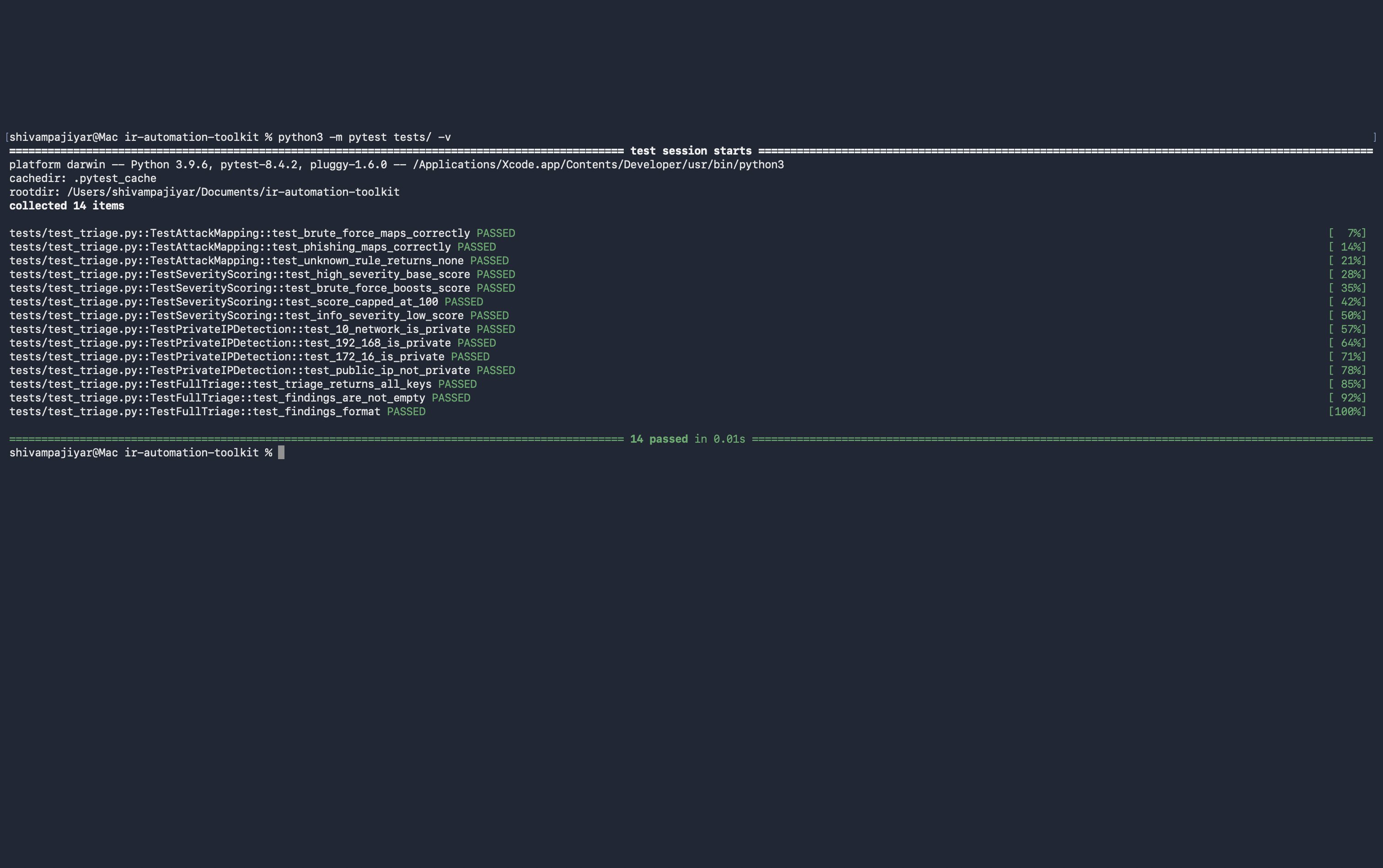Click the '[ 28%]' progress indicator
Screen dimensions: 1383x868
[x=1347, y=274]
